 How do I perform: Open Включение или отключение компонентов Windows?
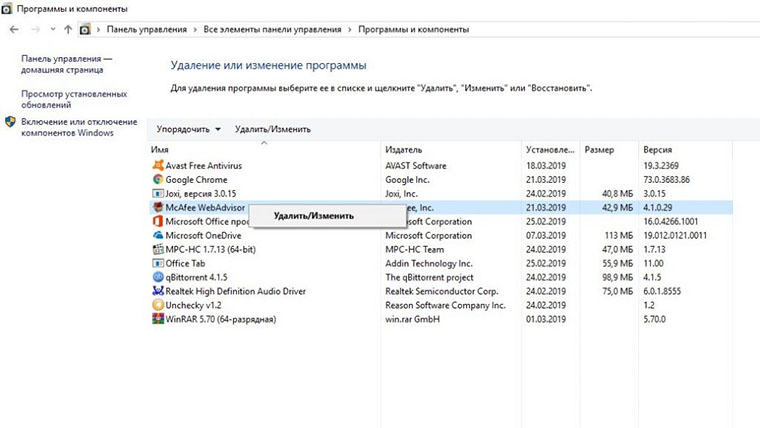(x=79, y=127)
